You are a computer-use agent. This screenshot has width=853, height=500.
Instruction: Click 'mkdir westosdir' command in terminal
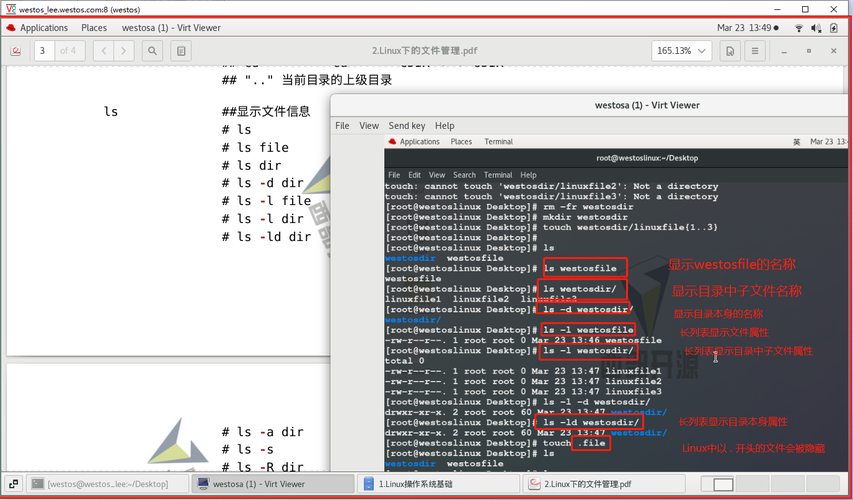(x=585, y=217)
